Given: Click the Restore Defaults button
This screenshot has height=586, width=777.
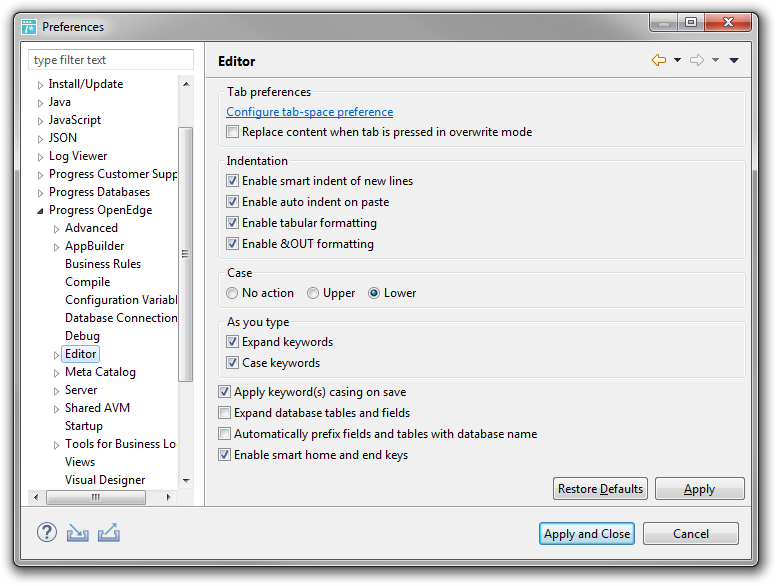Looking at the screenshot, I should [x=600, y=489].
